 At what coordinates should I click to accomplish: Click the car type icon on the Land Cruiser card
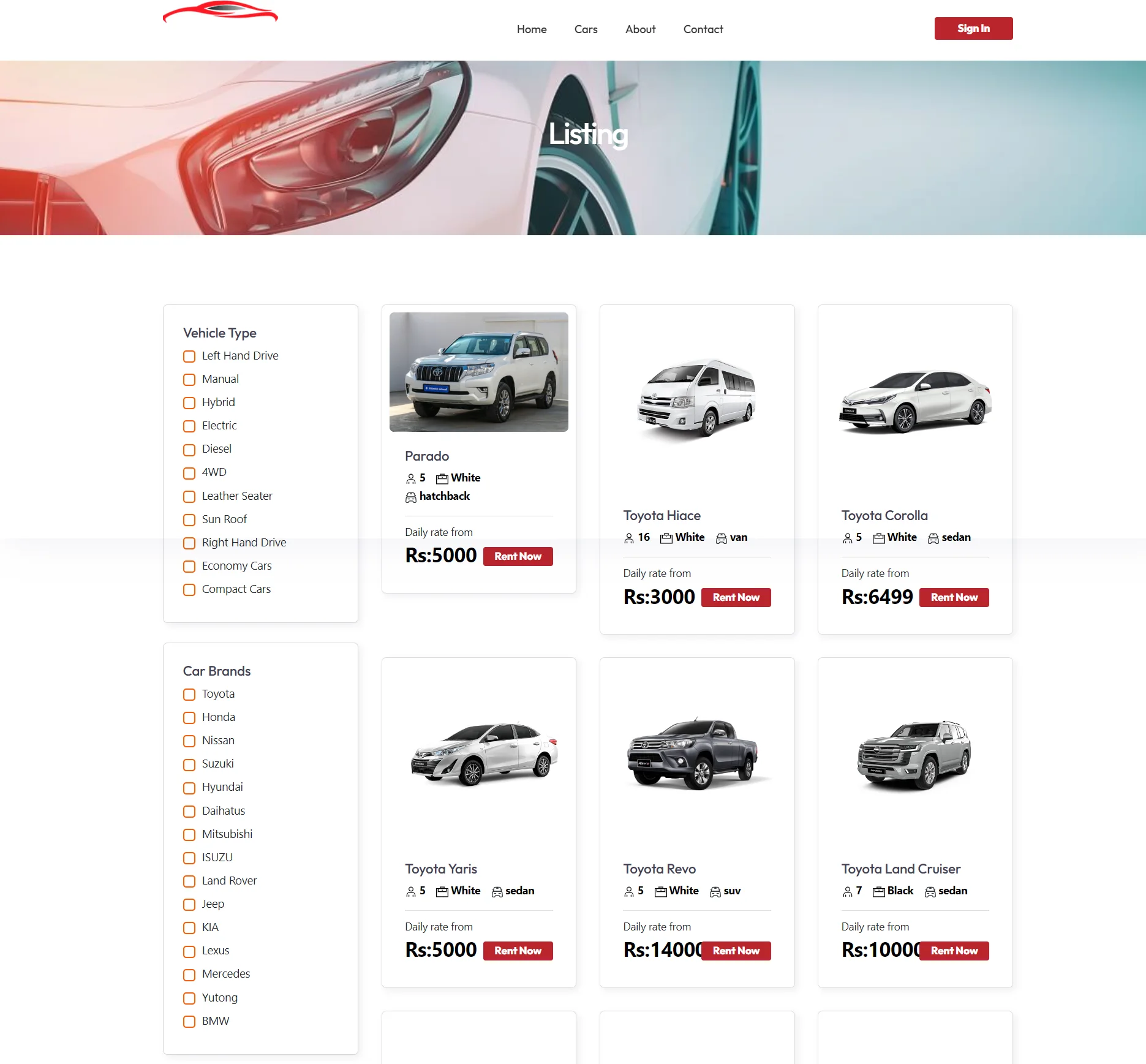pyautogui.click(x=930, y=892)
